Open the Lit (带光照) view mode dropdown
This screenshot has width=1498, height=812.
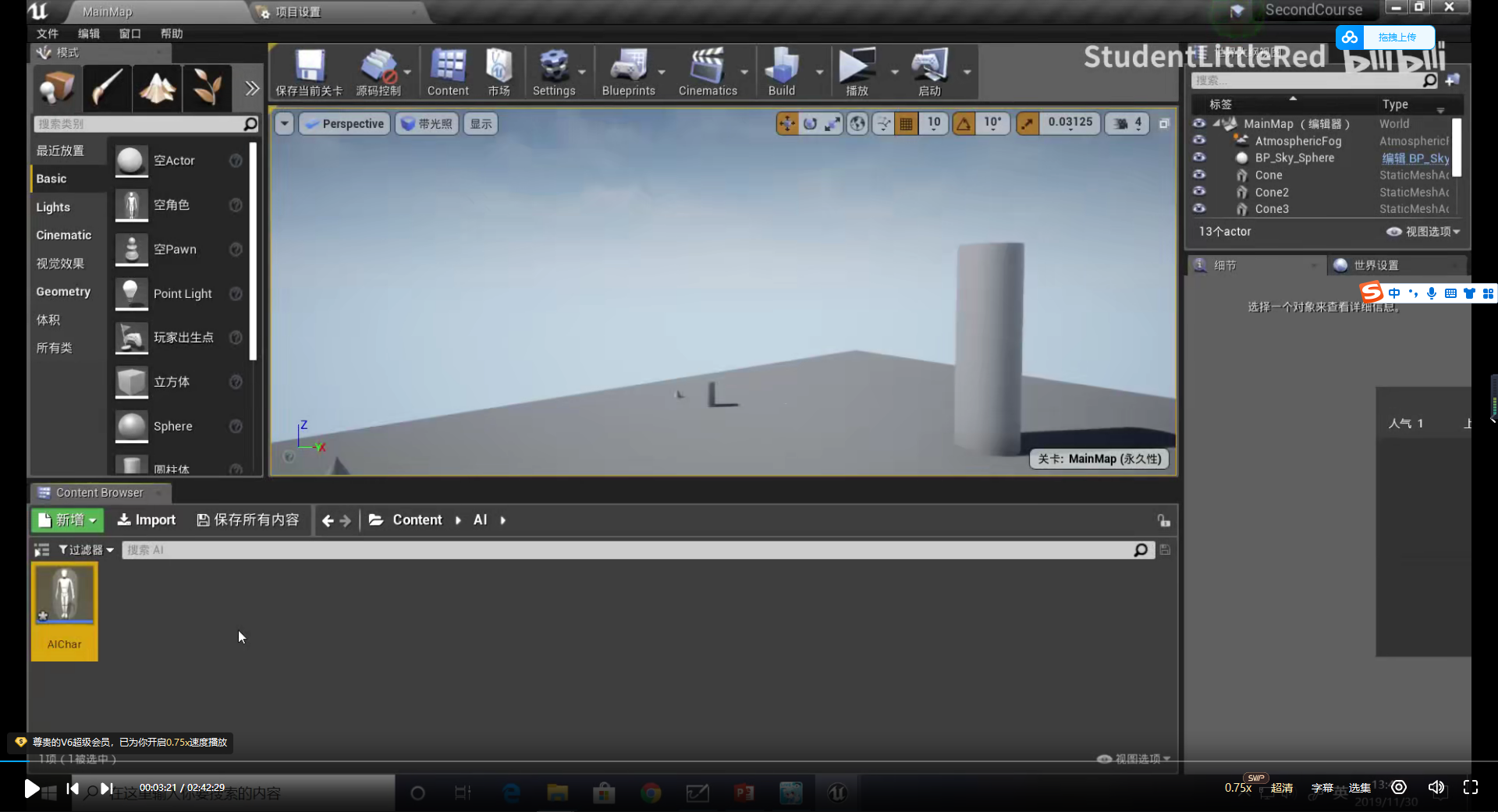(426, 123)
